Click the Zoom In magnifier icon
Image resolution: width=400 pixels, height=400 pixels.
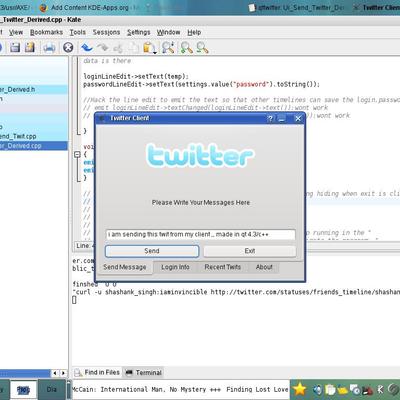(186, 48)
